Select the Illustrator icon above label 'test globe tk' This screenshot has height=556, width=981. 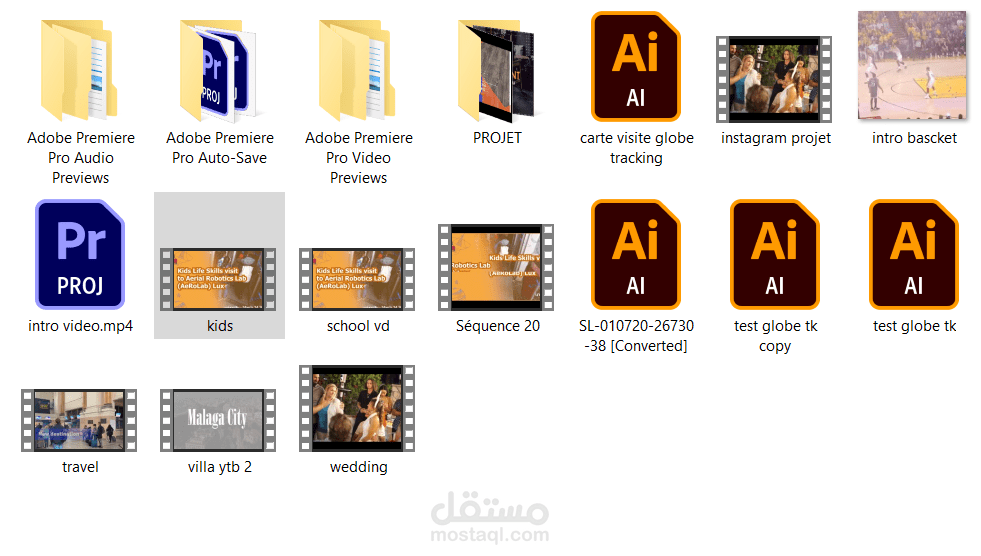click(x=913, y=255)
